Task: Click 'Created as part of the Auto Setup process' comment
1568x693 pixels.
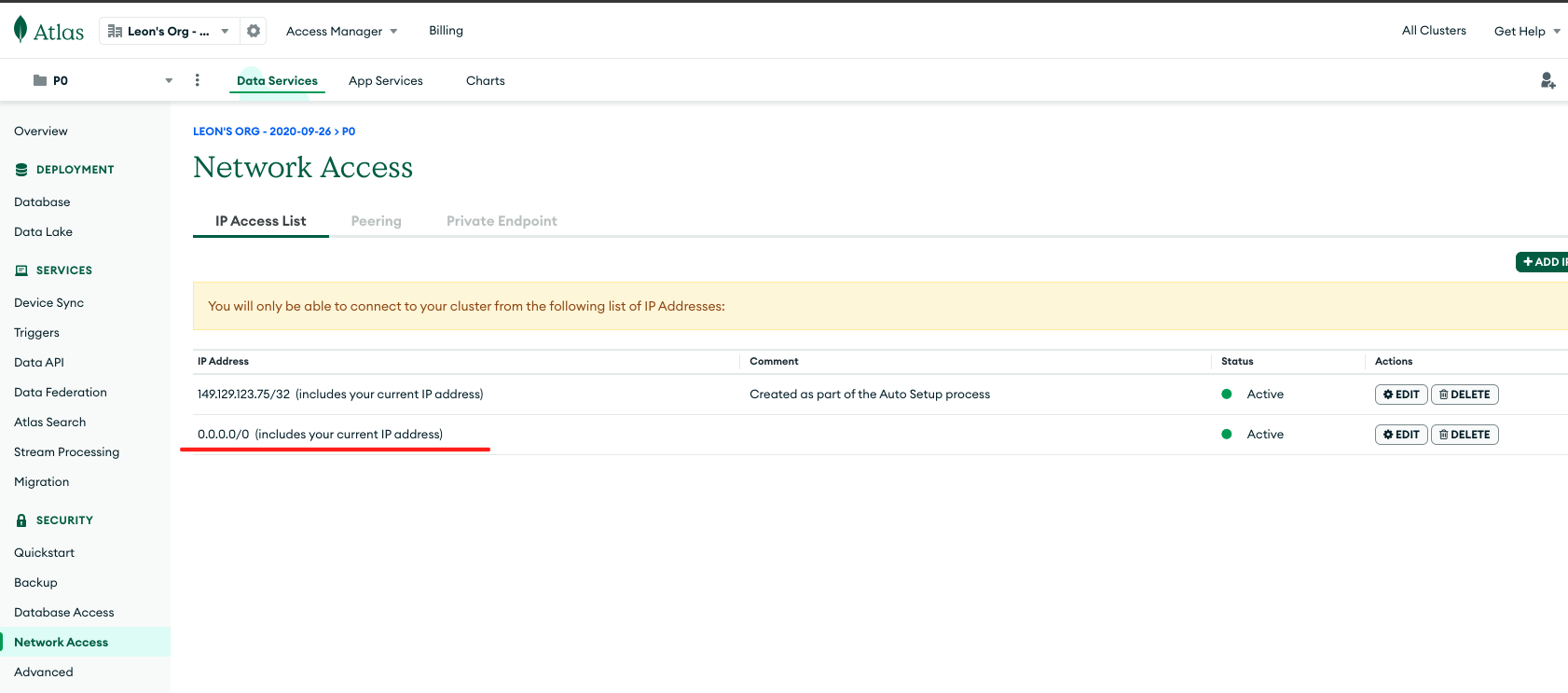Action: point(870,395)
